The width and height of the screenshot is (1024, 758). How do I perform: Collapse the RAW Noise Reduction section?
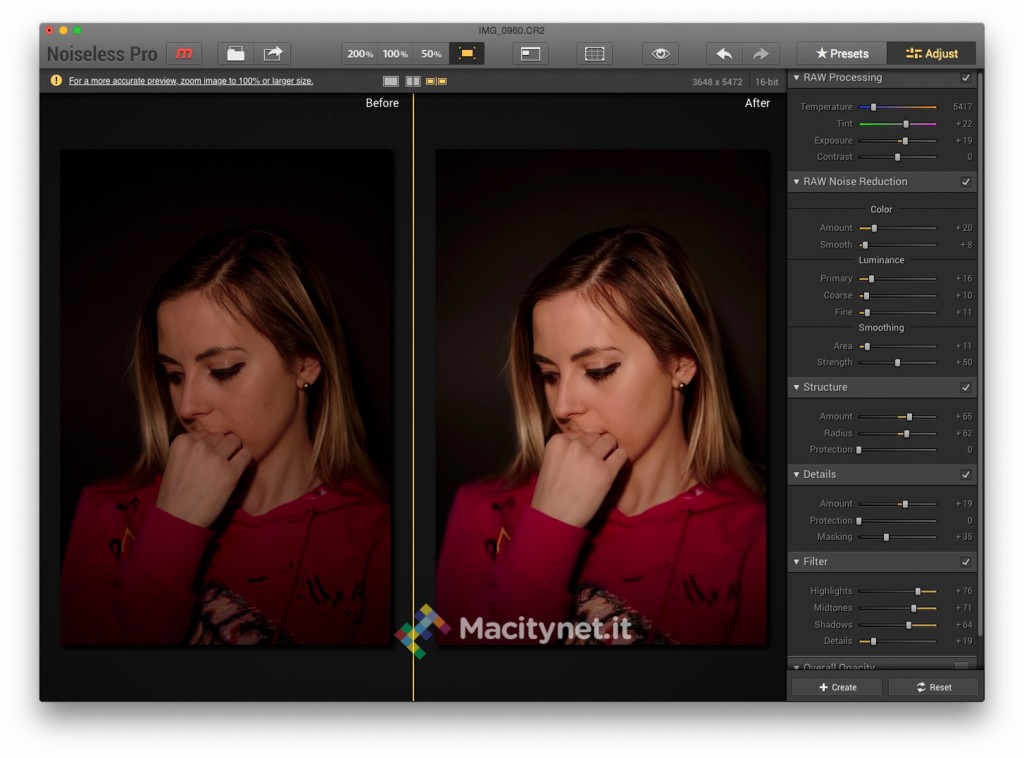pos(796,182)
